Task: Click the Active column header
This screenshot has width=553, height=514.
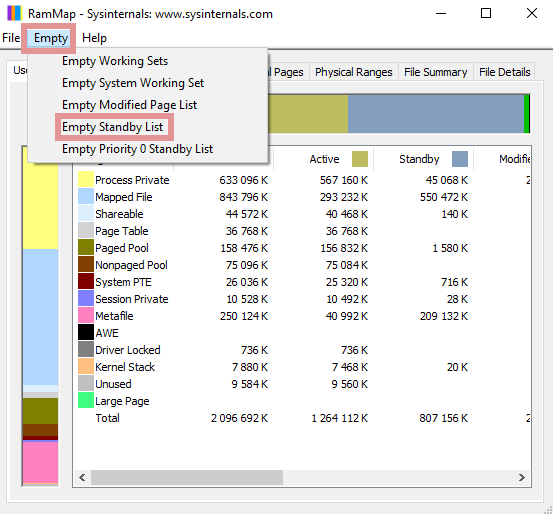Action: [x=324, y=159]
